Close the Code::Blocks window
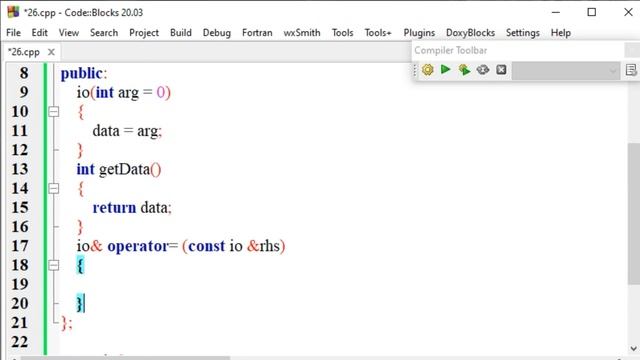Screen dimensions: 640x360 click(628, 12)
